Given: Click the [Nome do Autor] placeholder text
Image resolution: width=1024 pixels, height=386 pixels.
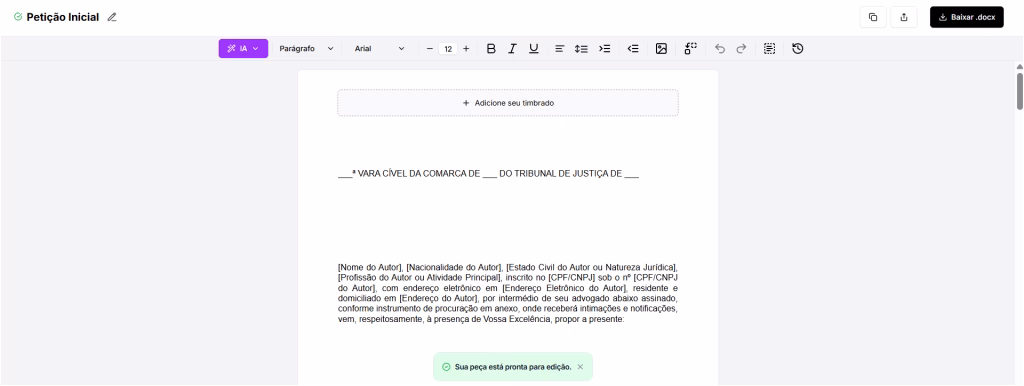Looking at the screenshot, I should point(370,267).
